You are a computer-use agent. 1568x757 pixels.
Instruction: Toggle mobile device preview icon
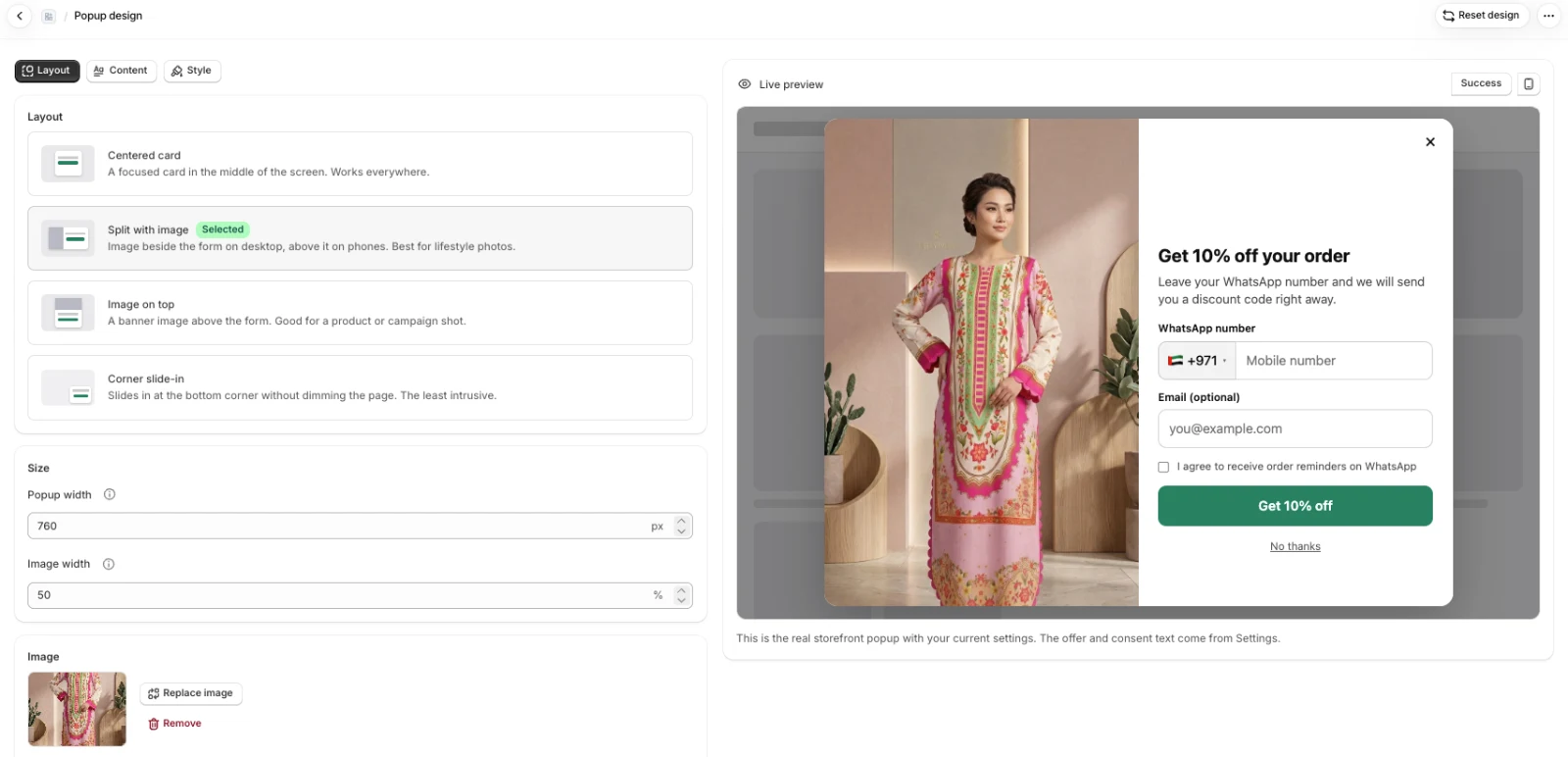click(x=1528, y=84)
